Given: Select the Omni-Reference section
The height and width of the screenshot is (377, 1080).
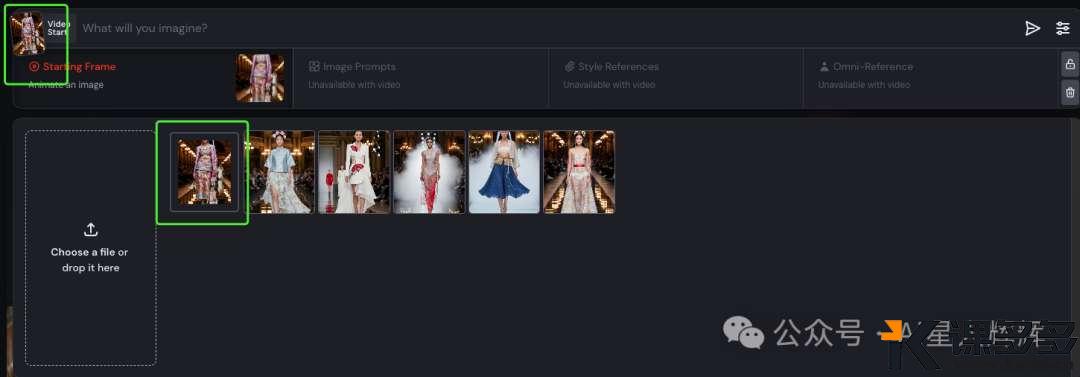Looking at the screenshot, I should 930,78.
